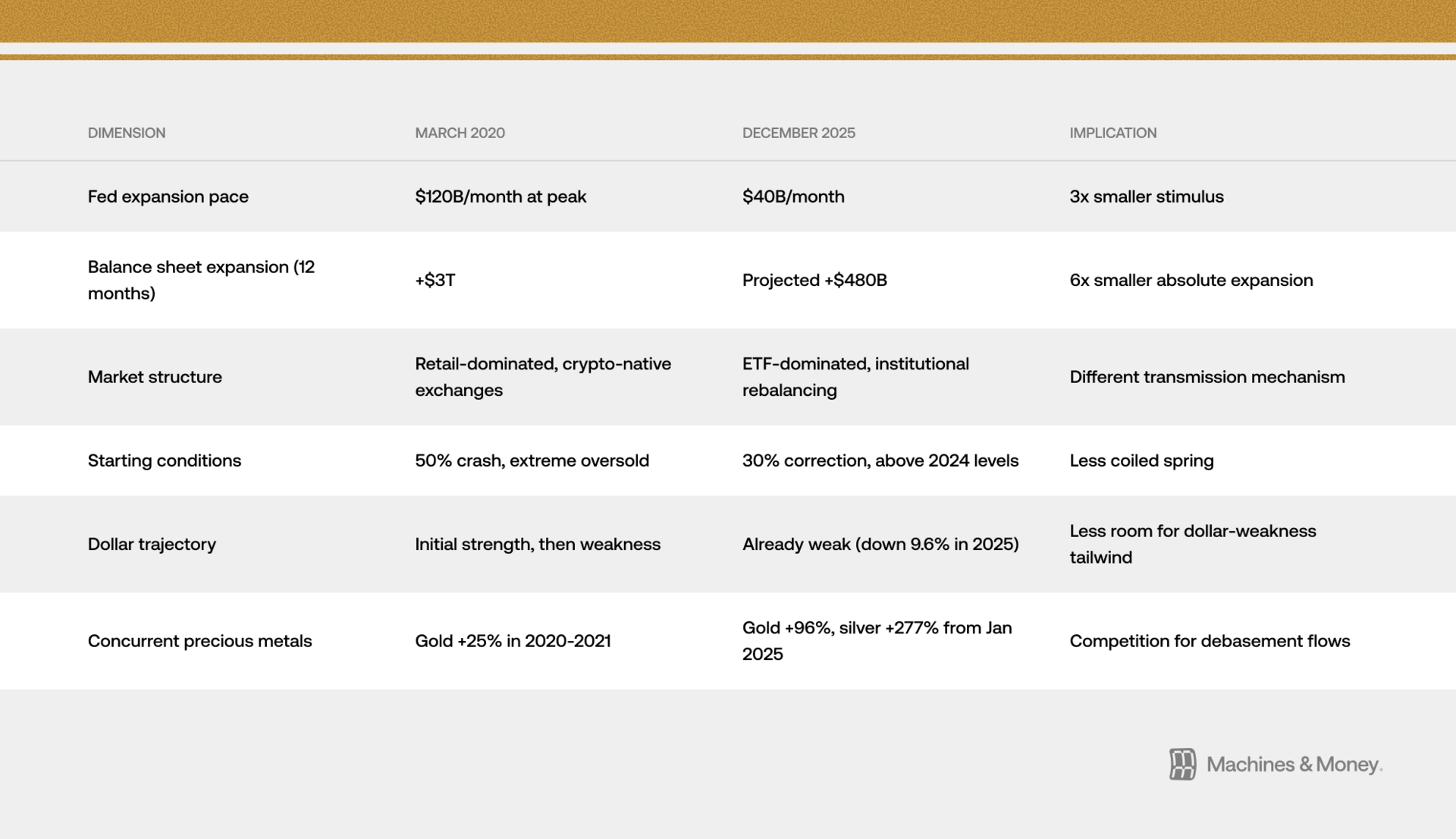Click the Machines & Money logo icon
This screenshot has width=1456, height=839.
[1181, 764]
